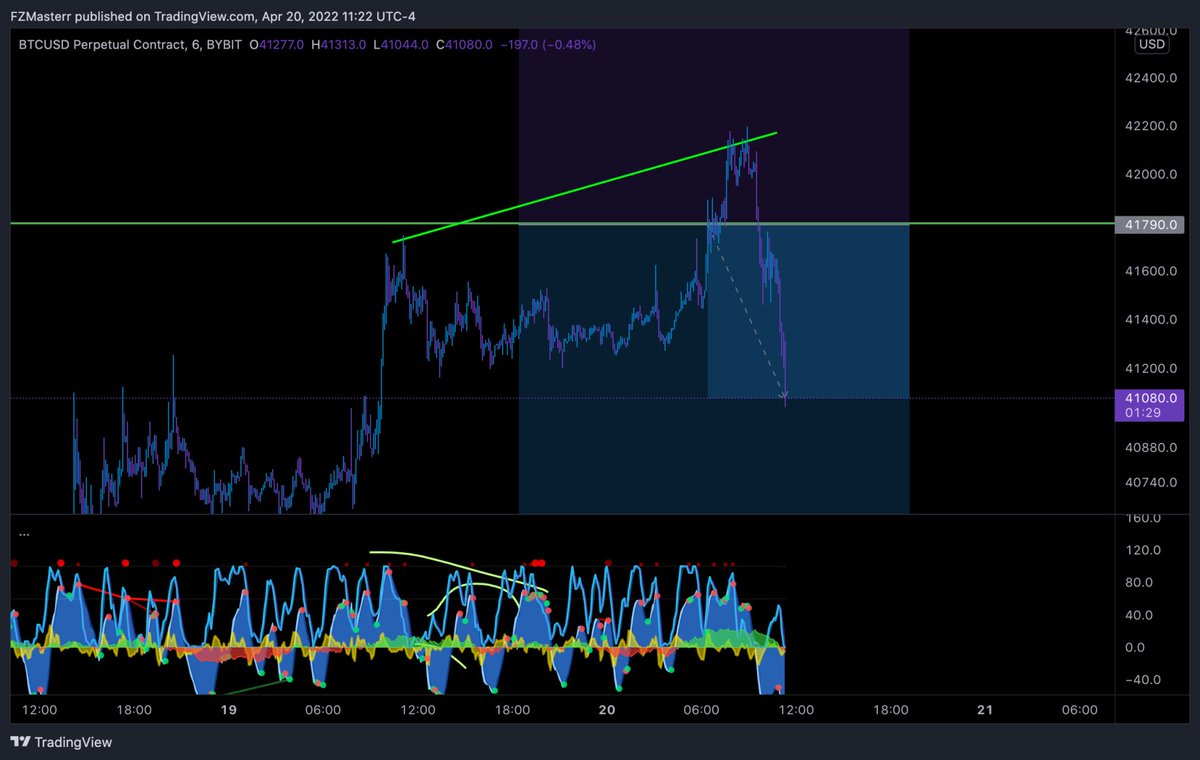Click the open value O41277.0
This screenshot has width=1200, height=760.
(277, 44)
